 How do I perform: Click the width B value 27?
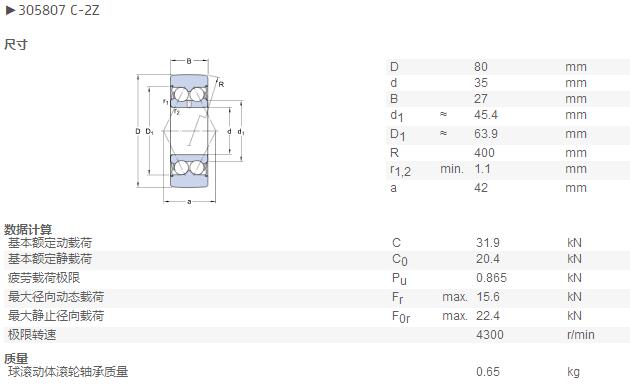click(481, 99)
